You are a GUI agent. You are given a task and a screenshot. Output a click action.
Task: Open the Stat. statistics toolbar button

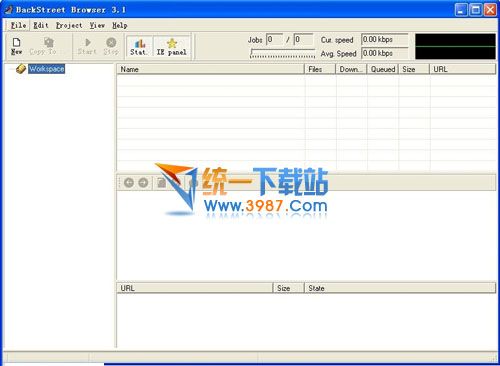[x=139, y=46]
